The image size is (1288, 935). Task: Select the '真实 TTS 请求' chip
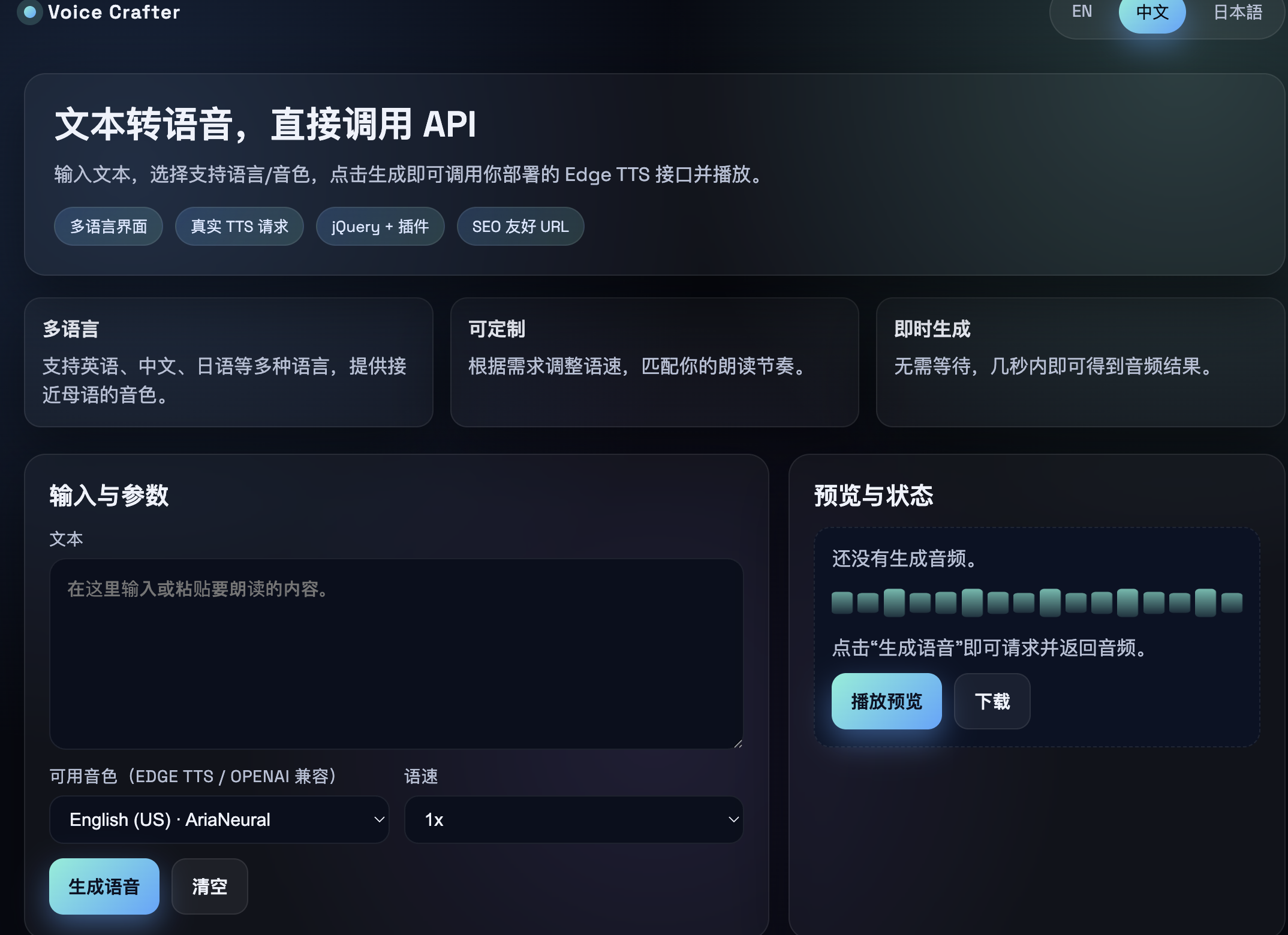239,226
